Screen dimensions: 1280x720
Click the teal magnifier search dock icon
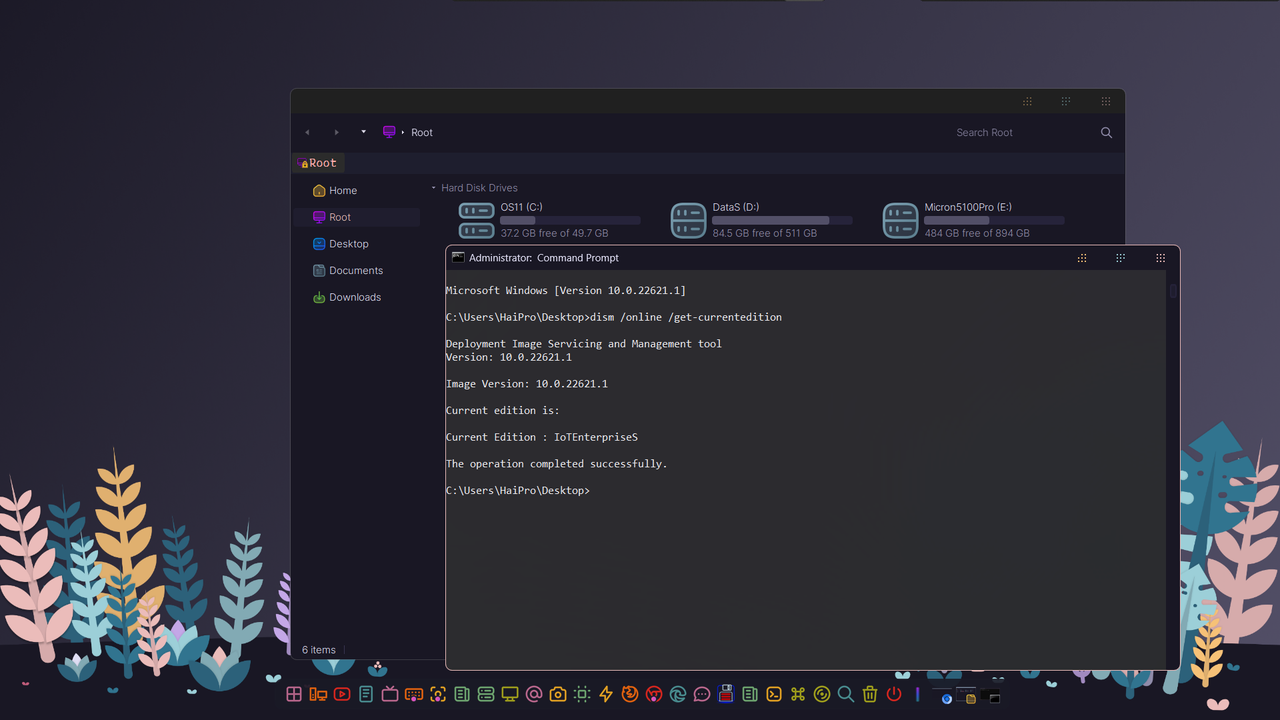[845, 694]
